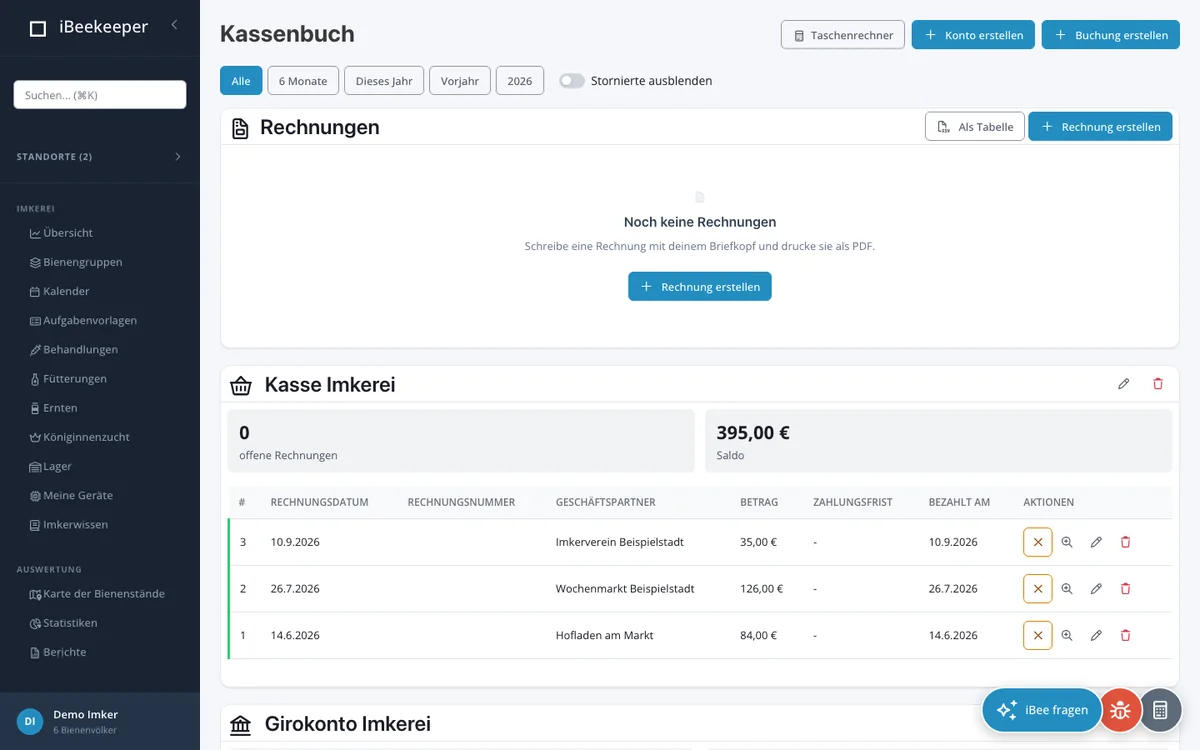
Task: Click the Betrag column header
Action: click(x=759, y=502)
